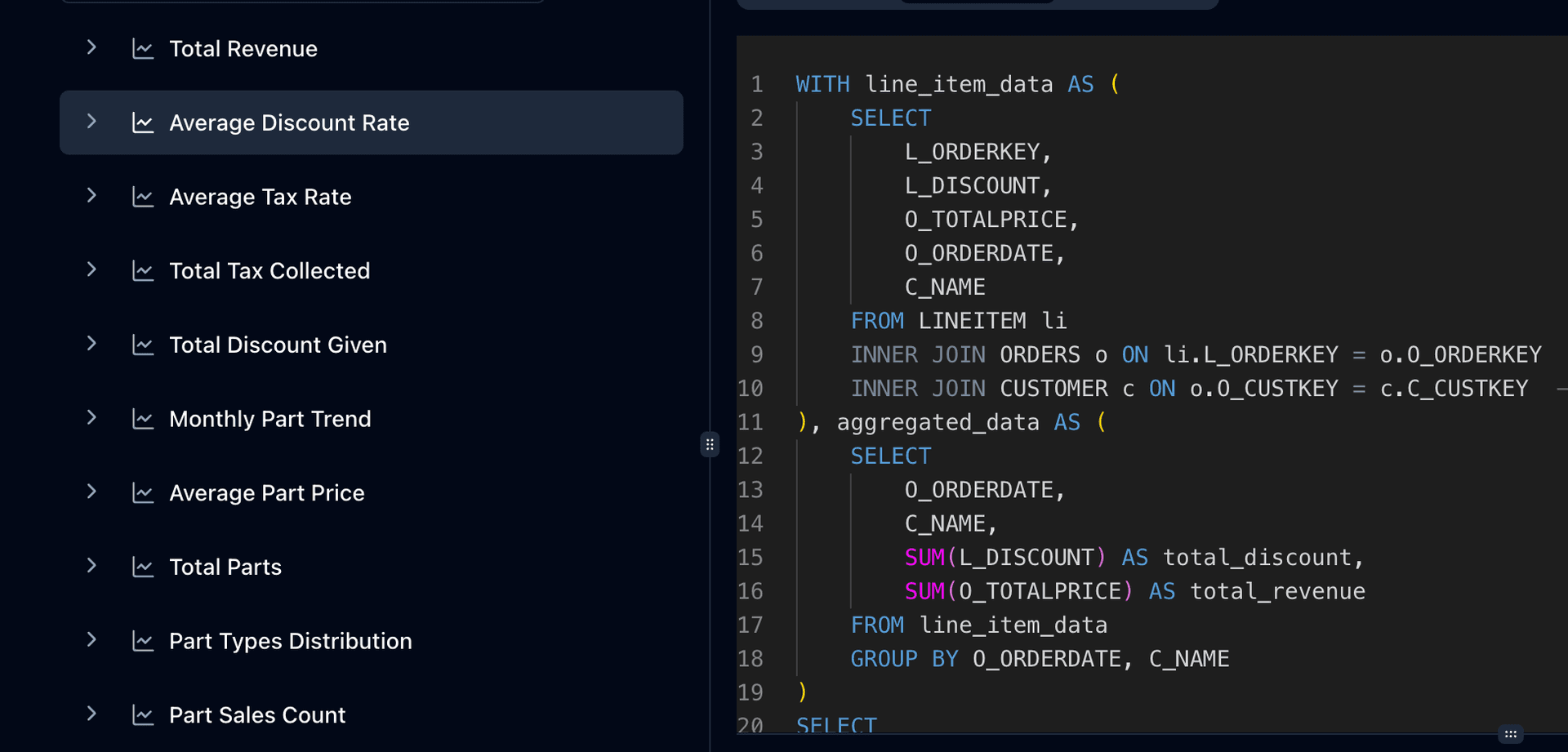
Task: Expand the Monthly Part Trend chevron
Action: (x=91, y=418)
